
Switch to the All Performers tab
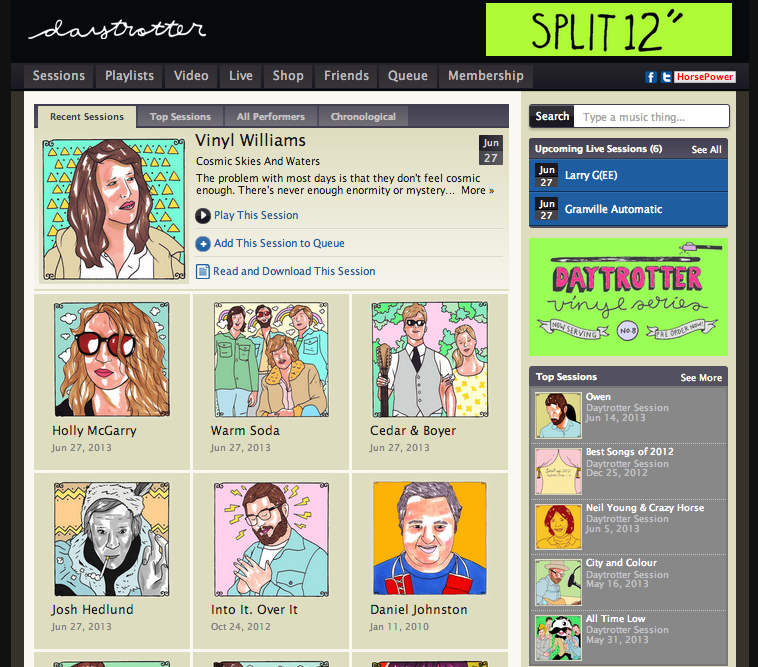(x=271, y=117)
